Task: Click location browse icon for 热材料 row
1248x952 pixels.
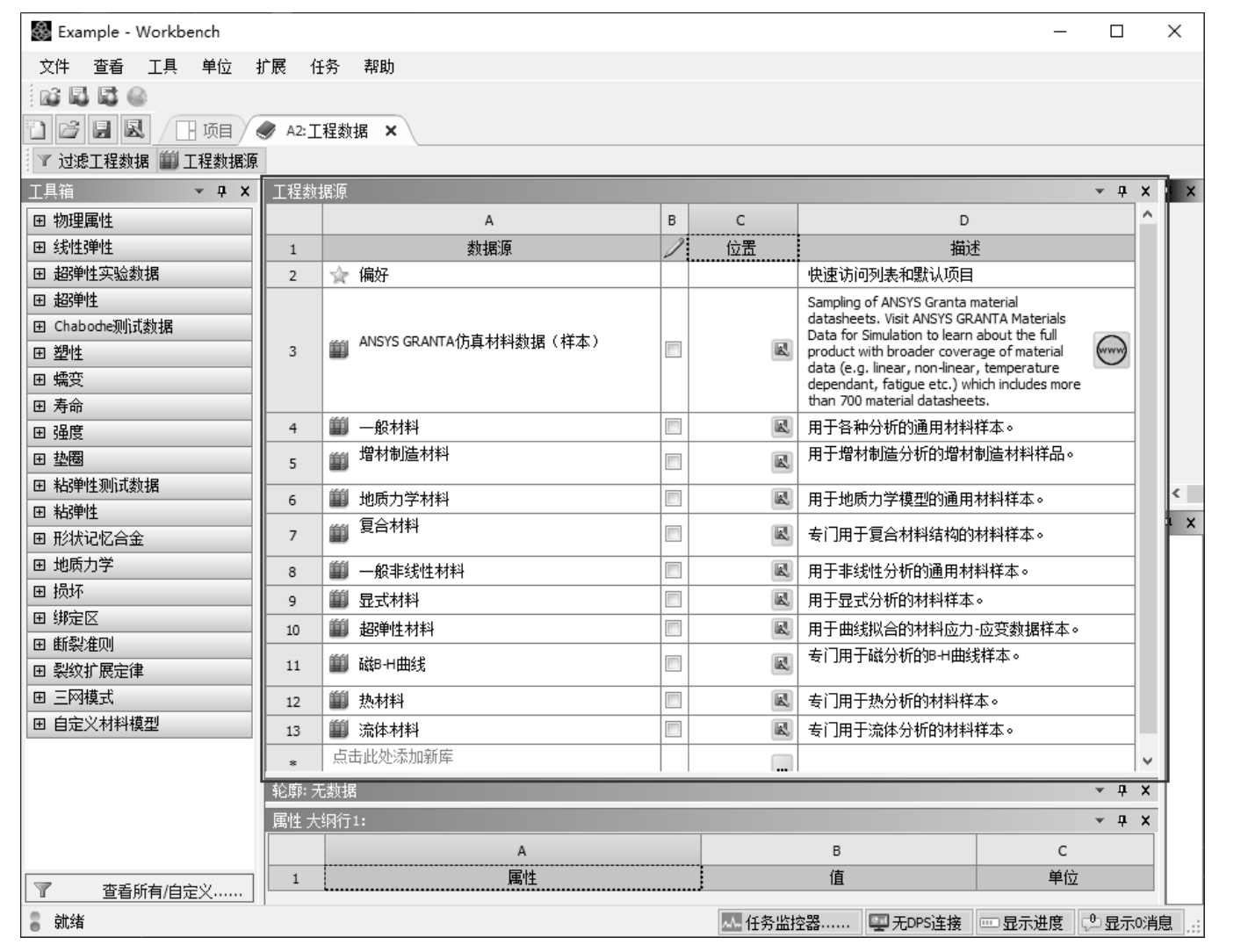Action: 781,701
